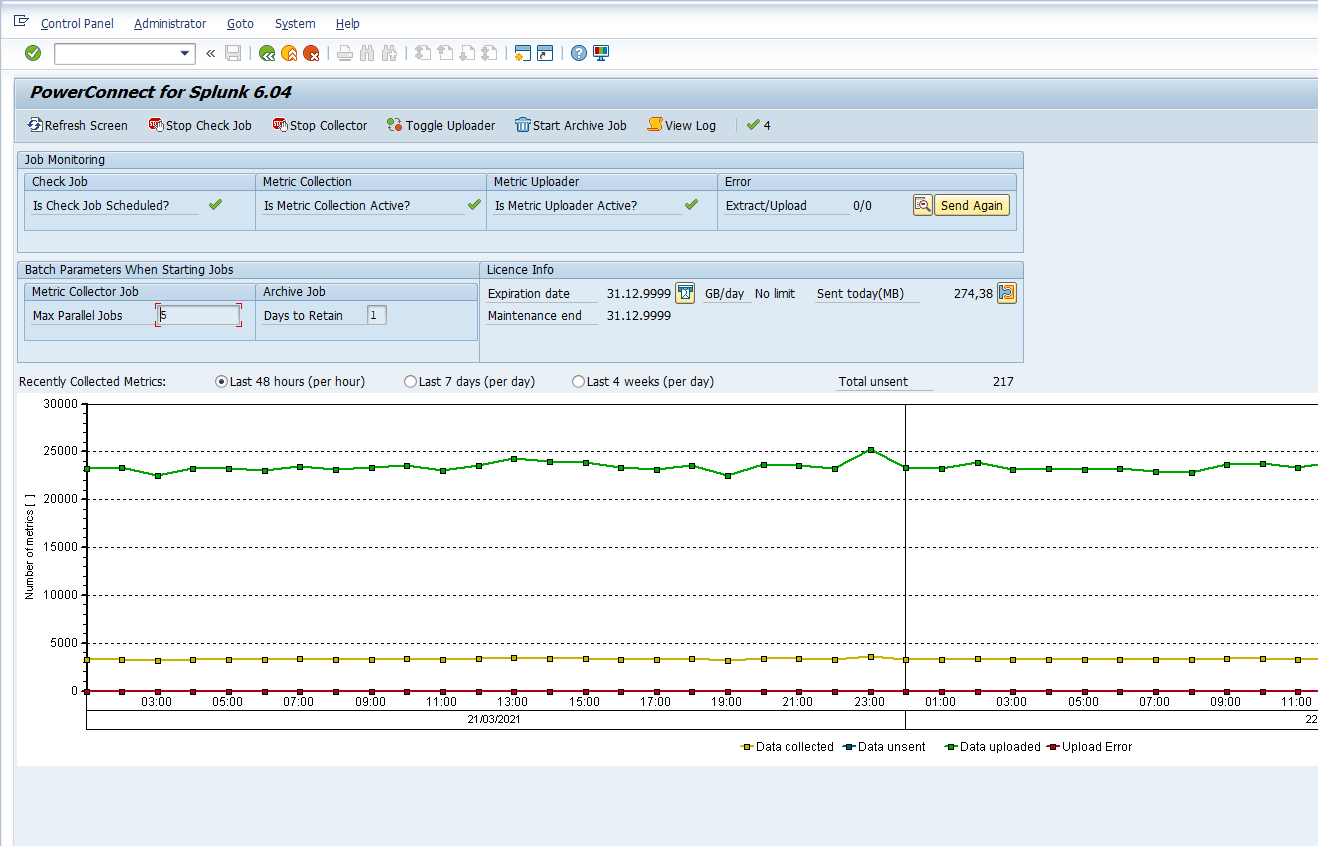Select Last 7 days (per day) radio
Image resolution: width=1318 pixels, height=846 pixels.
pos(410,382)
